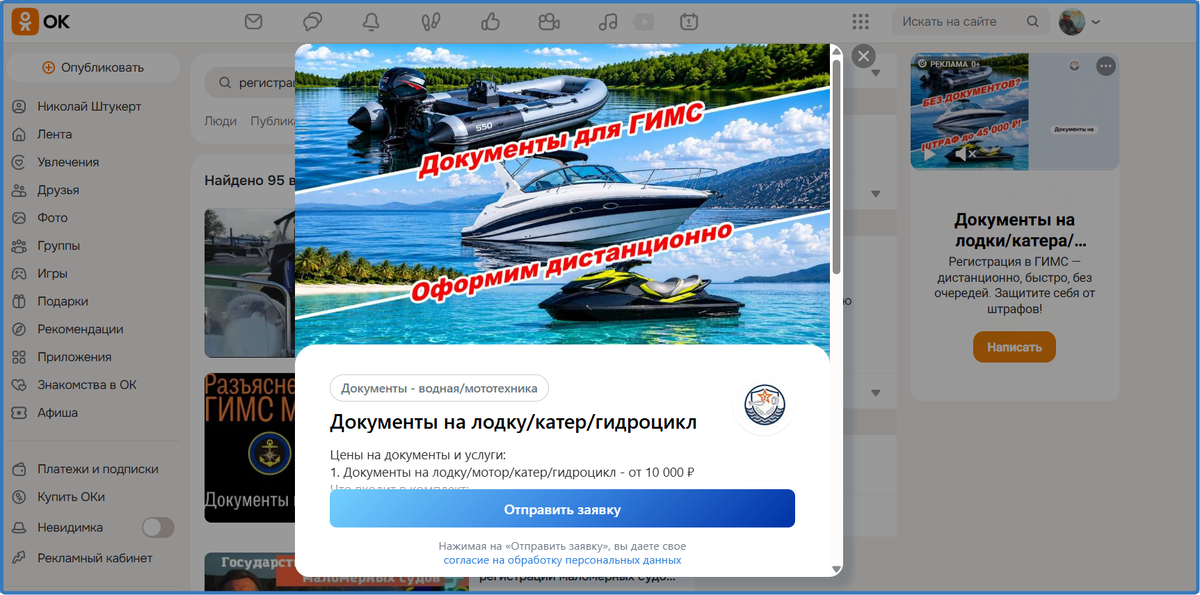Image resolution: width=1200 pixels, height=595 pixels.
Task: Expand first filter arrow behind popup
Action: pos(875,73)
